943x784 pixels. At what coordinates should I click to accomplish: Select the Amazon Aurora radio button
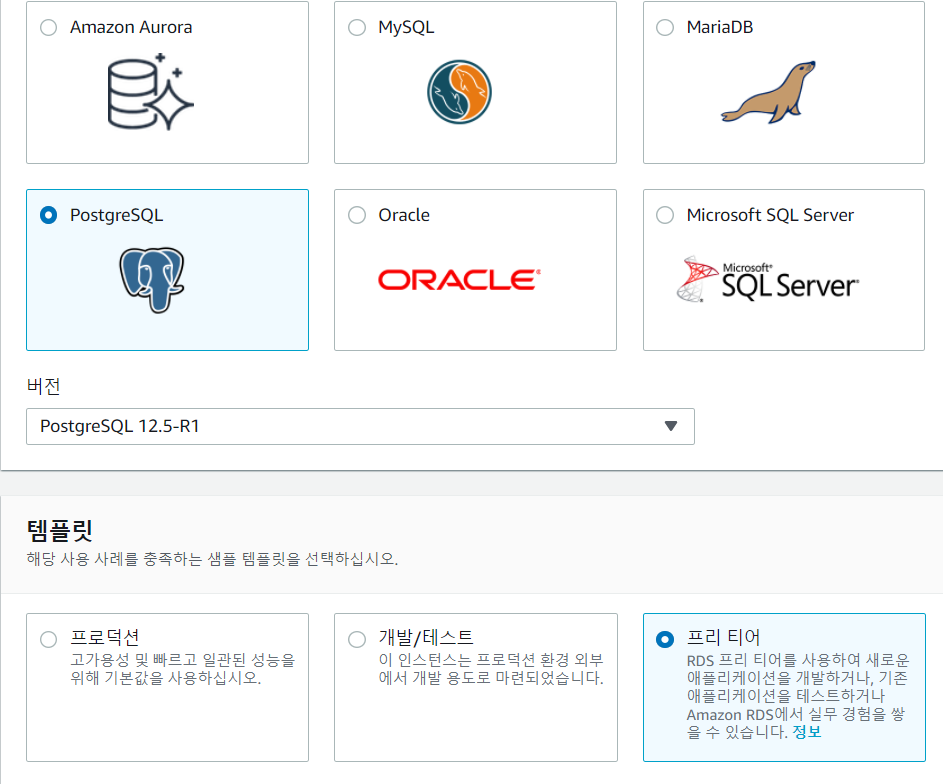[x=49, y=28]
